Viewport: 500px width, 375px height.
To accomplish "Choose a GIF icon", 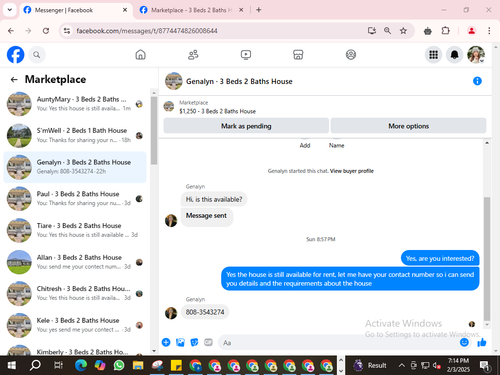I will tap(208, 342).
